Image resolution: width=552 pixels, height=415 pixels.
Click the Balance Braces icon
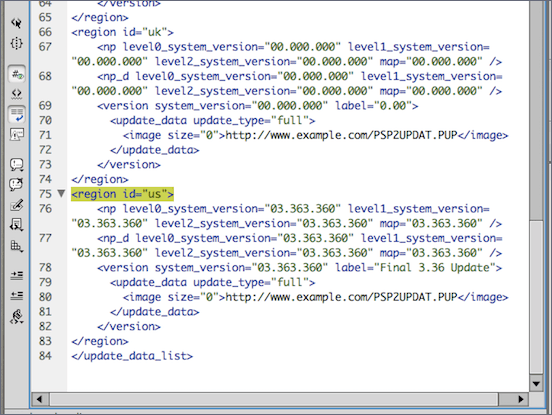coord(17,43)
